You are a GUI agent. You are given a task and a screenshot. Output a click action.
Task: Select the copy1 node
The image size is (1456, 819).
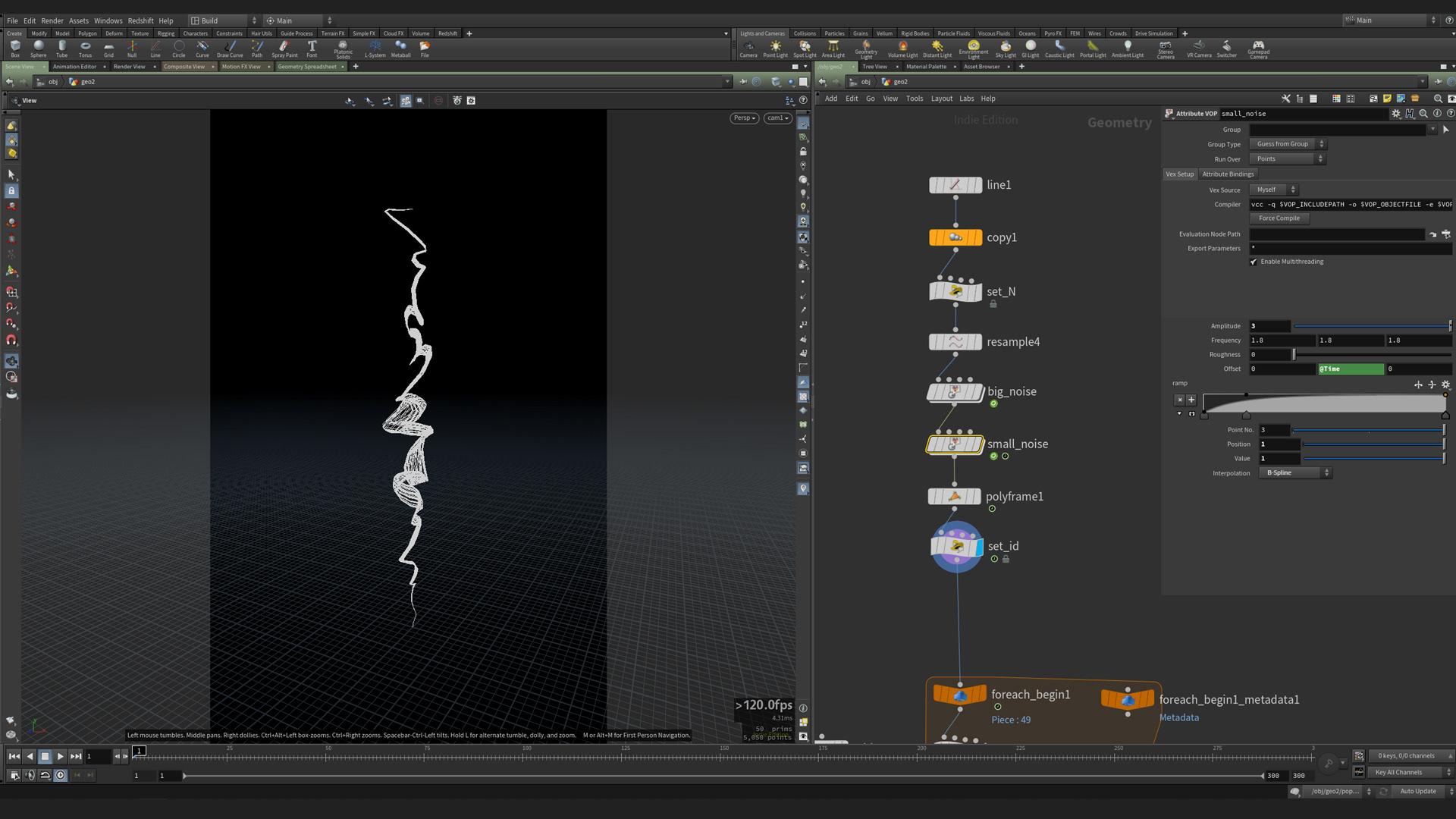click(955, 237)
